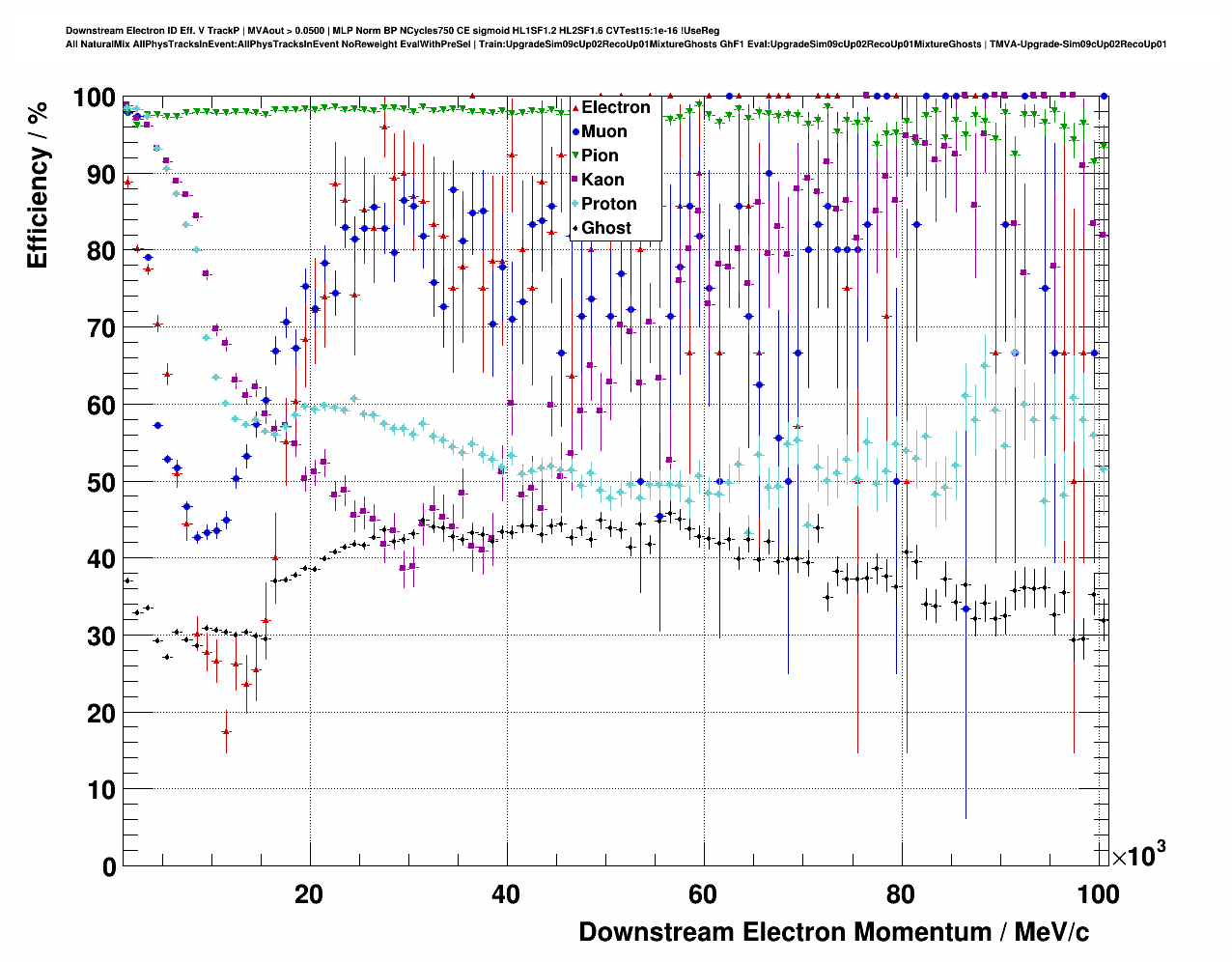Click the plot title line starting 'Downstream Electron ID Eff.'
The height and width of the screenshot is (962, 1232).
pyautogui.click(x=393, y=31)
